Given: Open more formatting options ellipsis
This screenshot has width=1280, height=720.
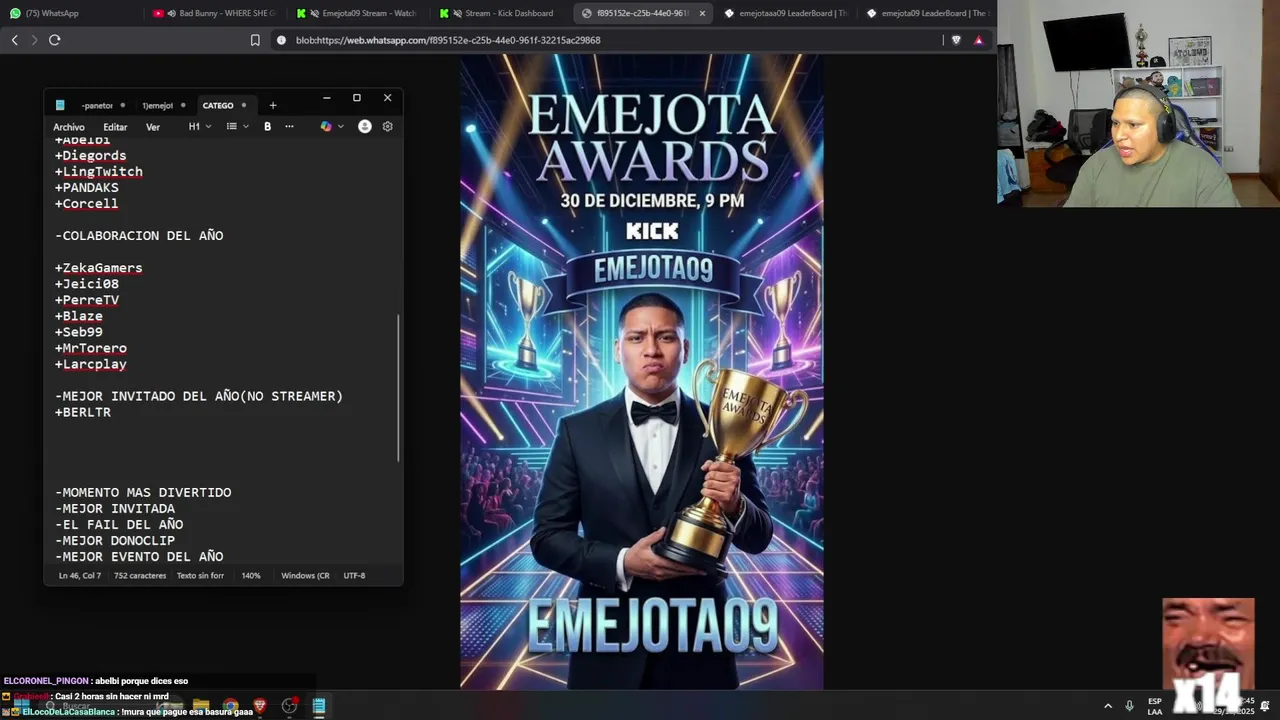Looking at the screenshot, I should coord(289,127).
